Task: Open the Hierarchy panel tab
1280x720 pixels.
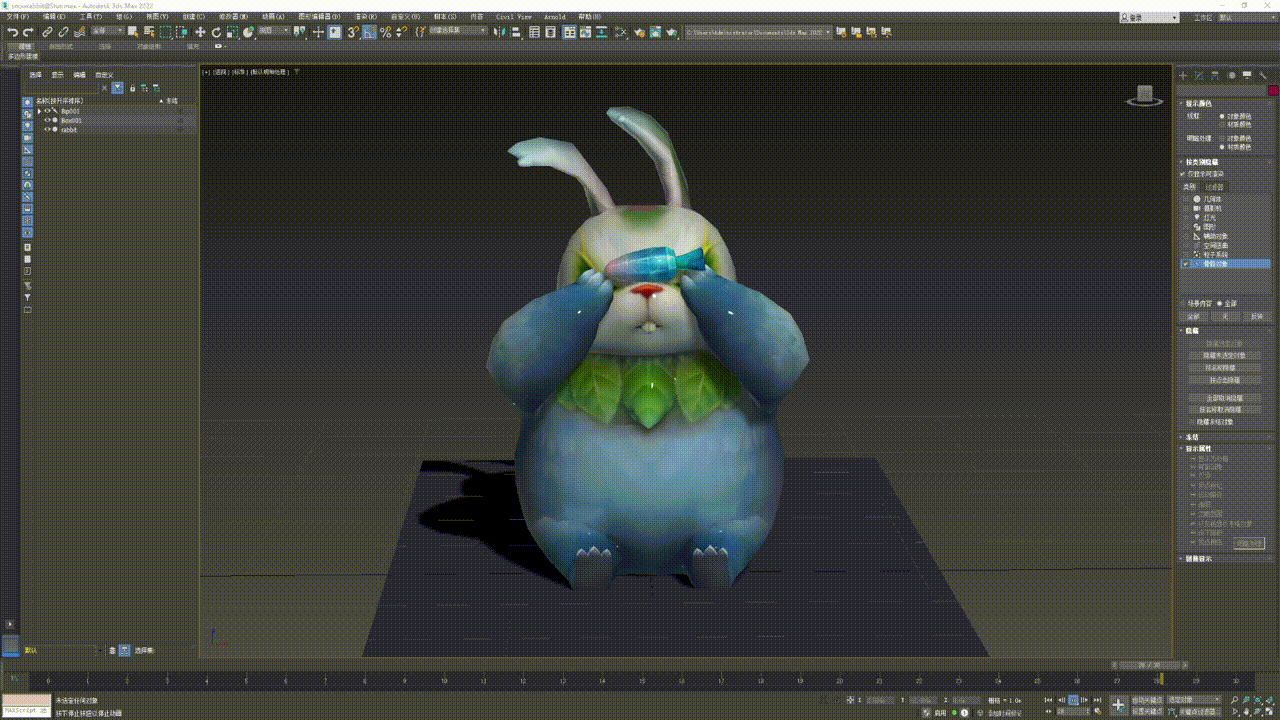Action: coord(1215,75)
